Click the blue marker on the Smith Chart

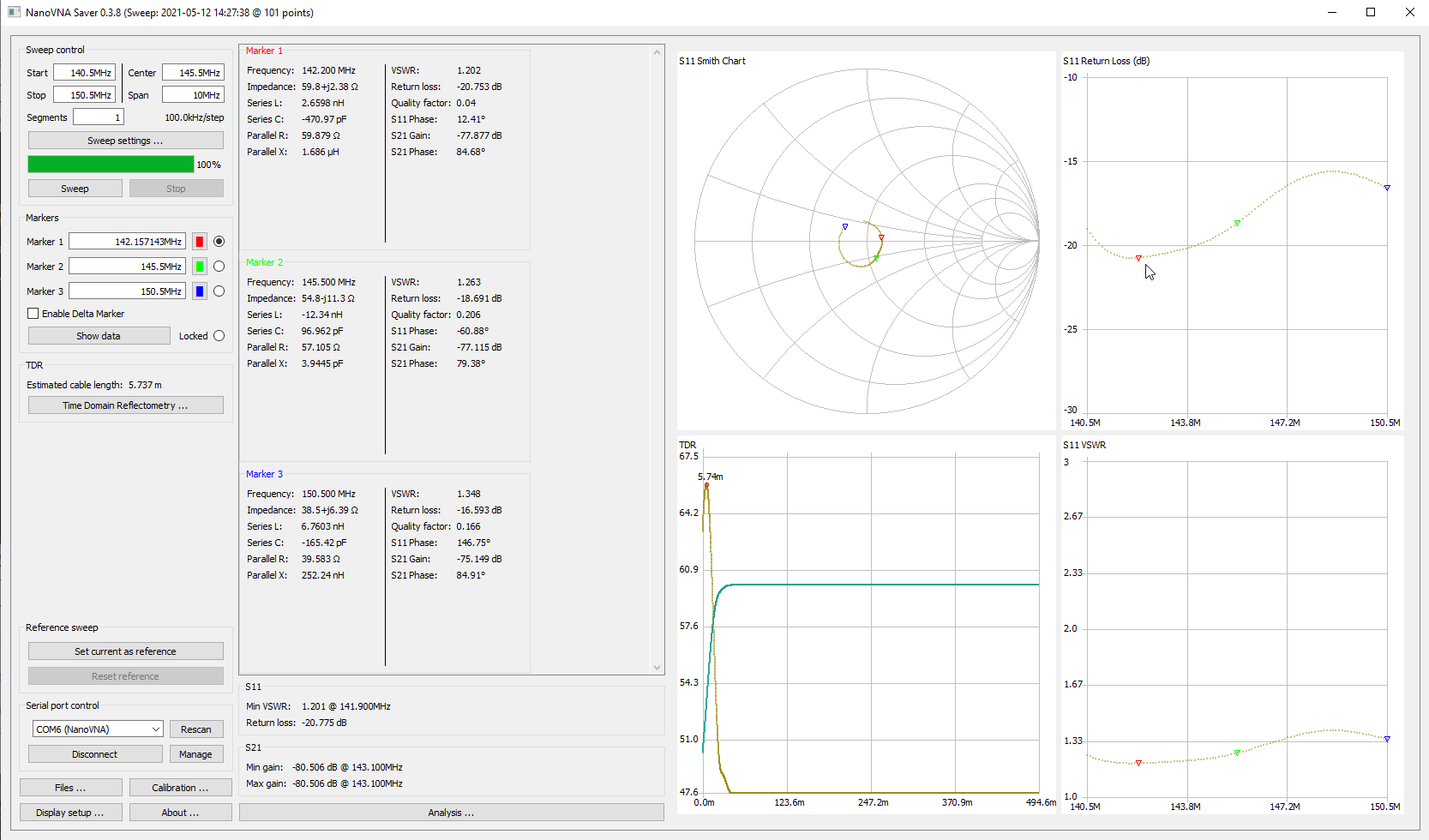(x=845, y=226)
